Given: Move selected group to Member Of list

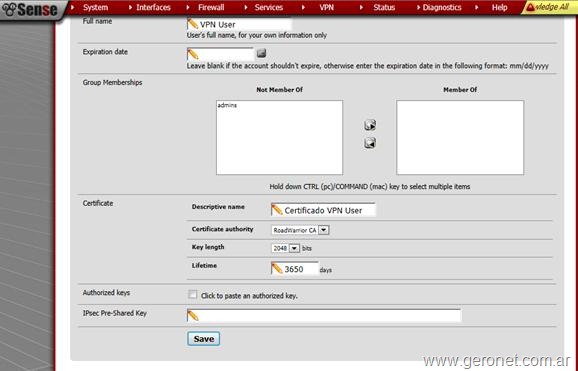Looking at the screenshot, I should [x=370, y=125].
